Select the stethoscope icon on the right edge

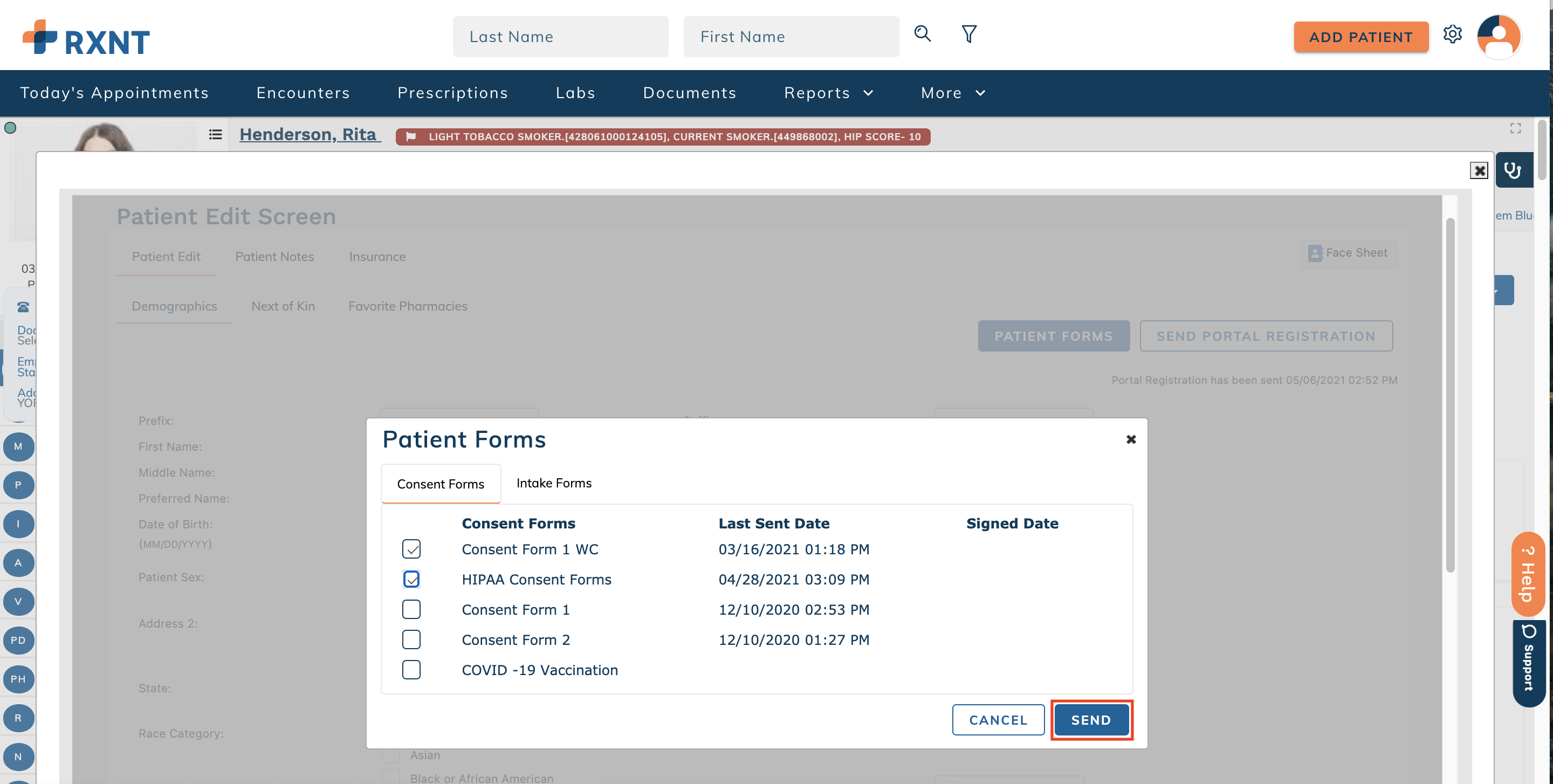point(1514,170)
